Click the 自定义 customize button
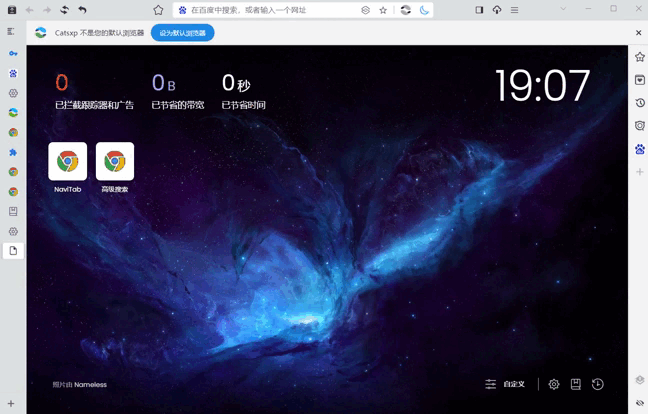648x414 pixels. click(505, 384)
